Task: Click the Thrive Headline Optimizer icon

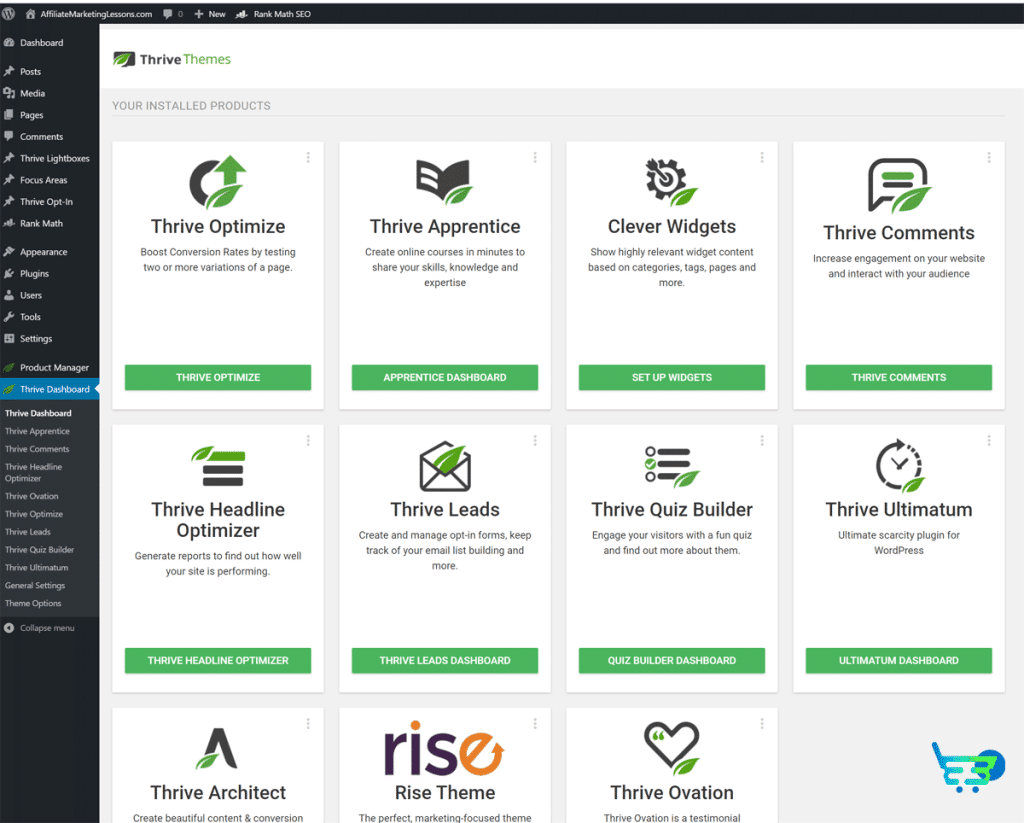Action: (x=218, y=466)
